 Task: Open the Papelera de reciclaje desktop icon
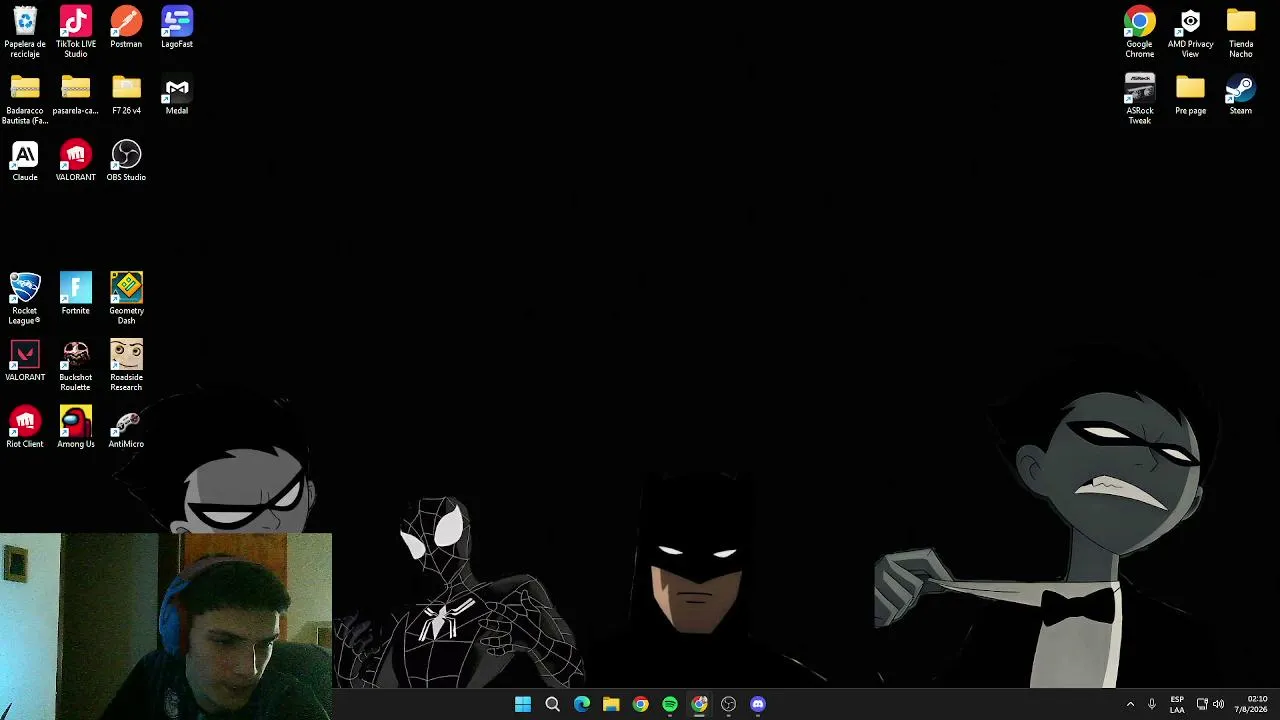pos(25,31)
